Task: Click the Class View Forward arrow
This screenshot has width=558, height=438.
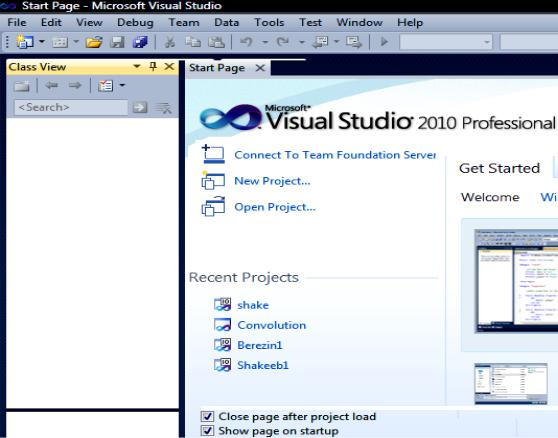Action: (x=75, y=85)
